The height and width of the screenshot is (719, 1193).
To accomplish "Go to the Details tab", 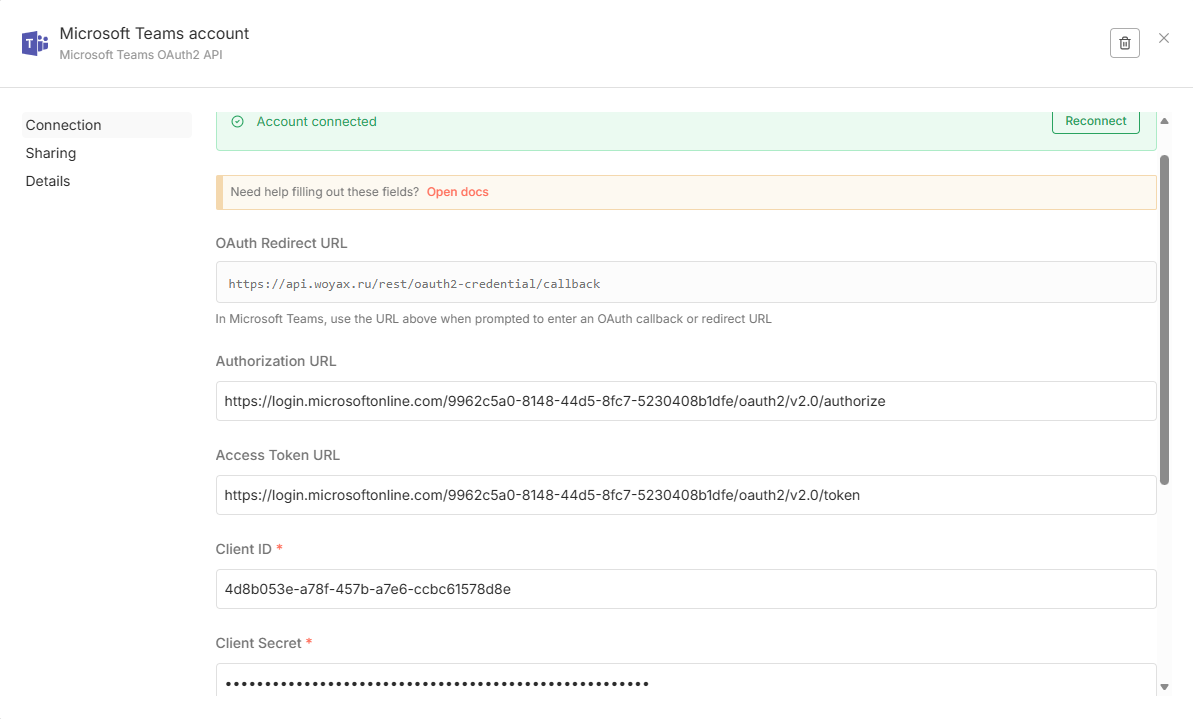I will pyautogui.click(x=48, y=181).
